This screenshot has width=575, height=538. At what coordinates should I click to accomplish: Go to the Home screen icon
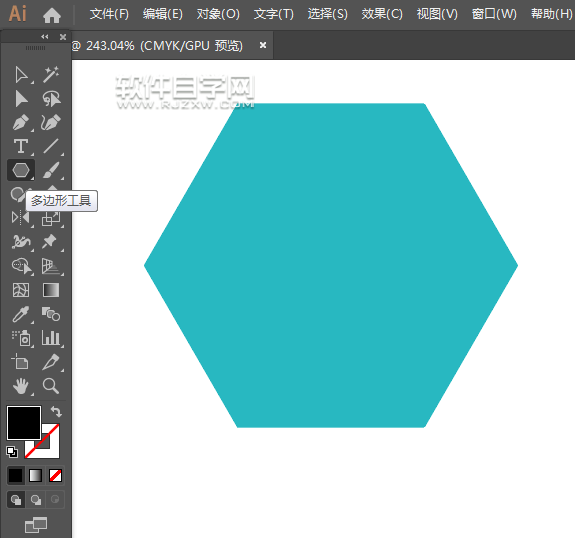[52, 15]
